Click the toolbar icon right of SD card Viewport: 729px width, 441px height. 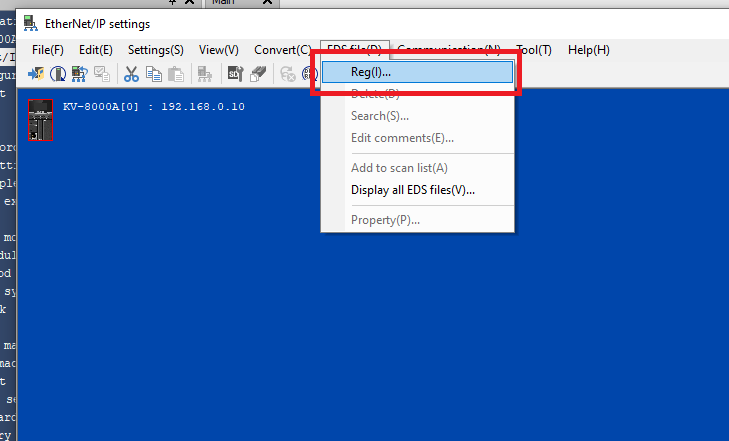tap(257, 73)
